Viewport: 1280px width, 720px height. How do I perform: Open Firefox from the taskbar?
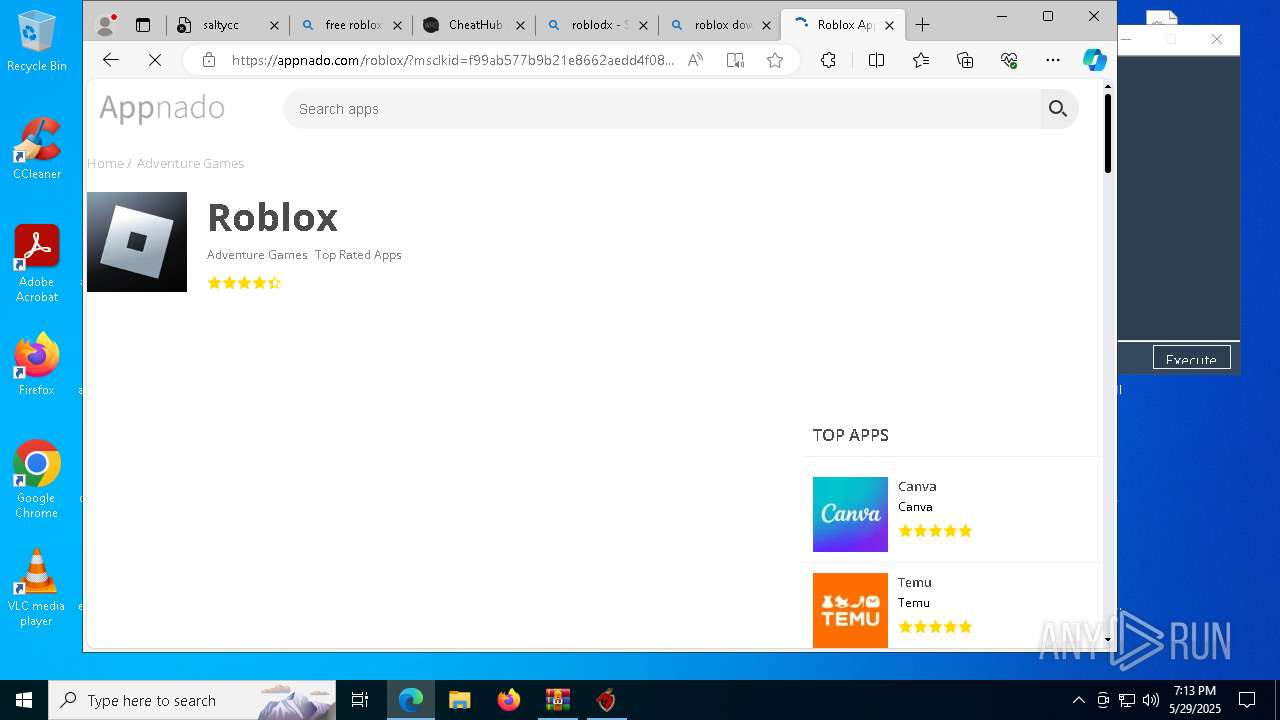[509, 700]
